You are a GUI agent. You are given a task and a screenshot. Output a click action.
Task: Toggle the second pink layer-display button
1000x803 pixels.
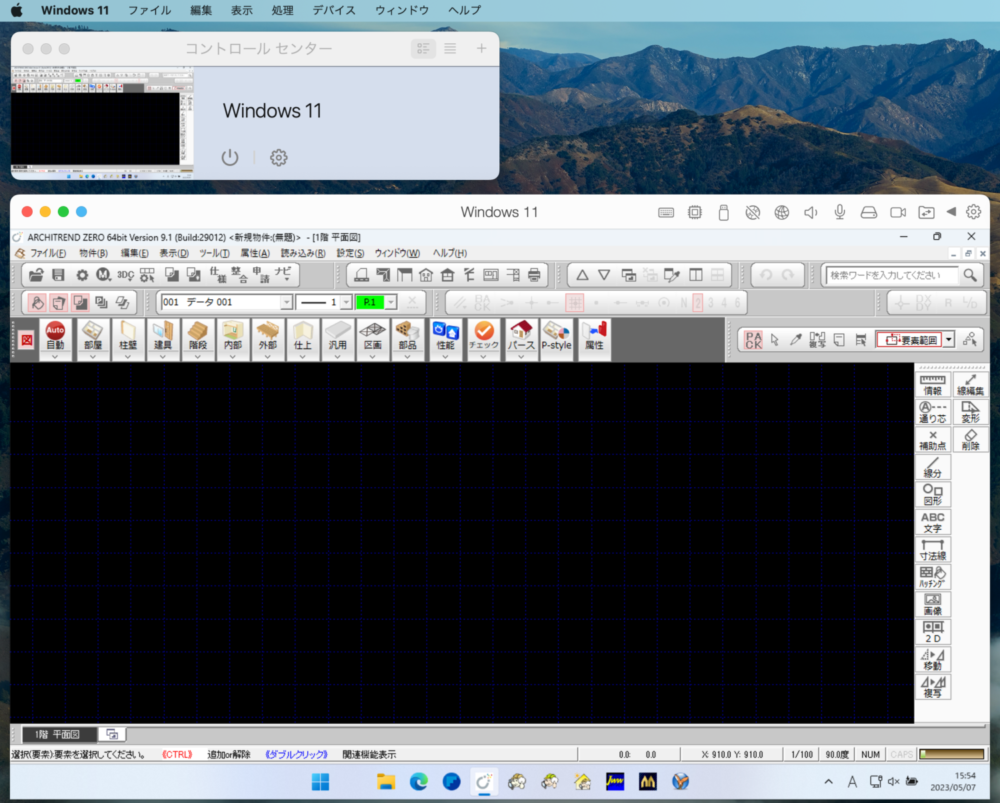click(x=59, y=302)
